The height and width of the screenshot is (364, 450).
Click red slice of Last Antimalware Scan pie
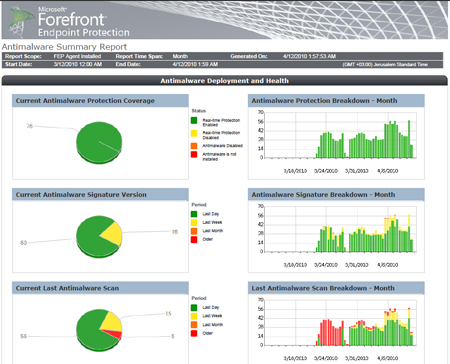(x=115, y=333)
